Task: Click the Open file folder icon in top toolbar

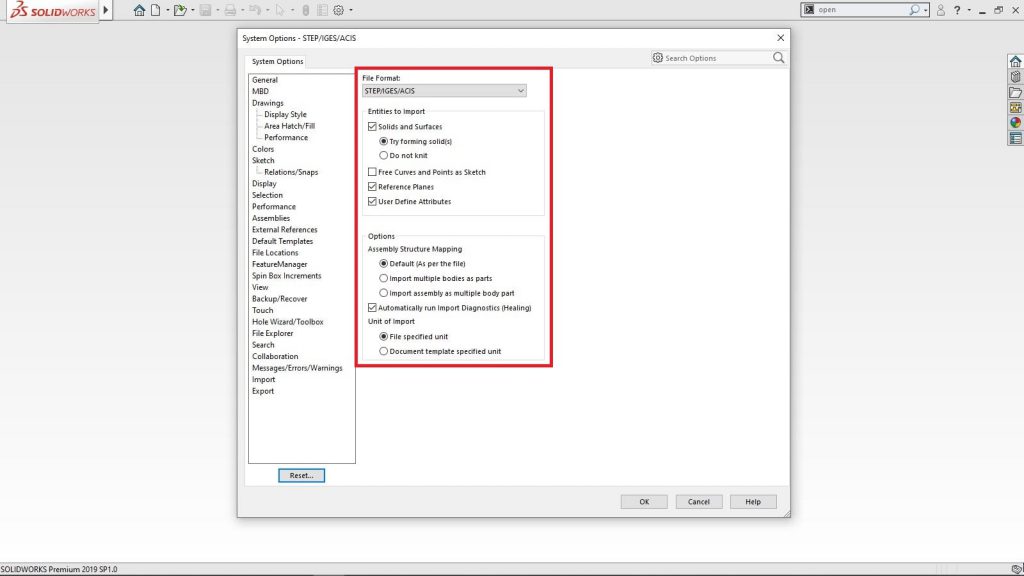Action: coord(180,10)
